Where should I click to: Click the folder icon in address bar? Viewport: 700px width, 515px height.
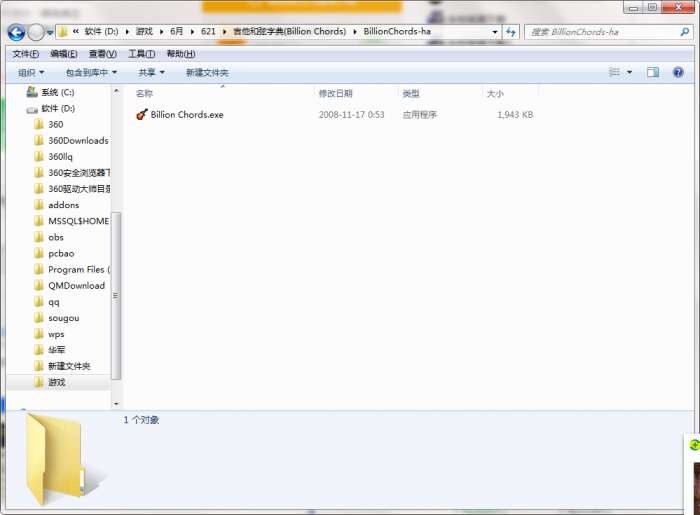(63, 32)
